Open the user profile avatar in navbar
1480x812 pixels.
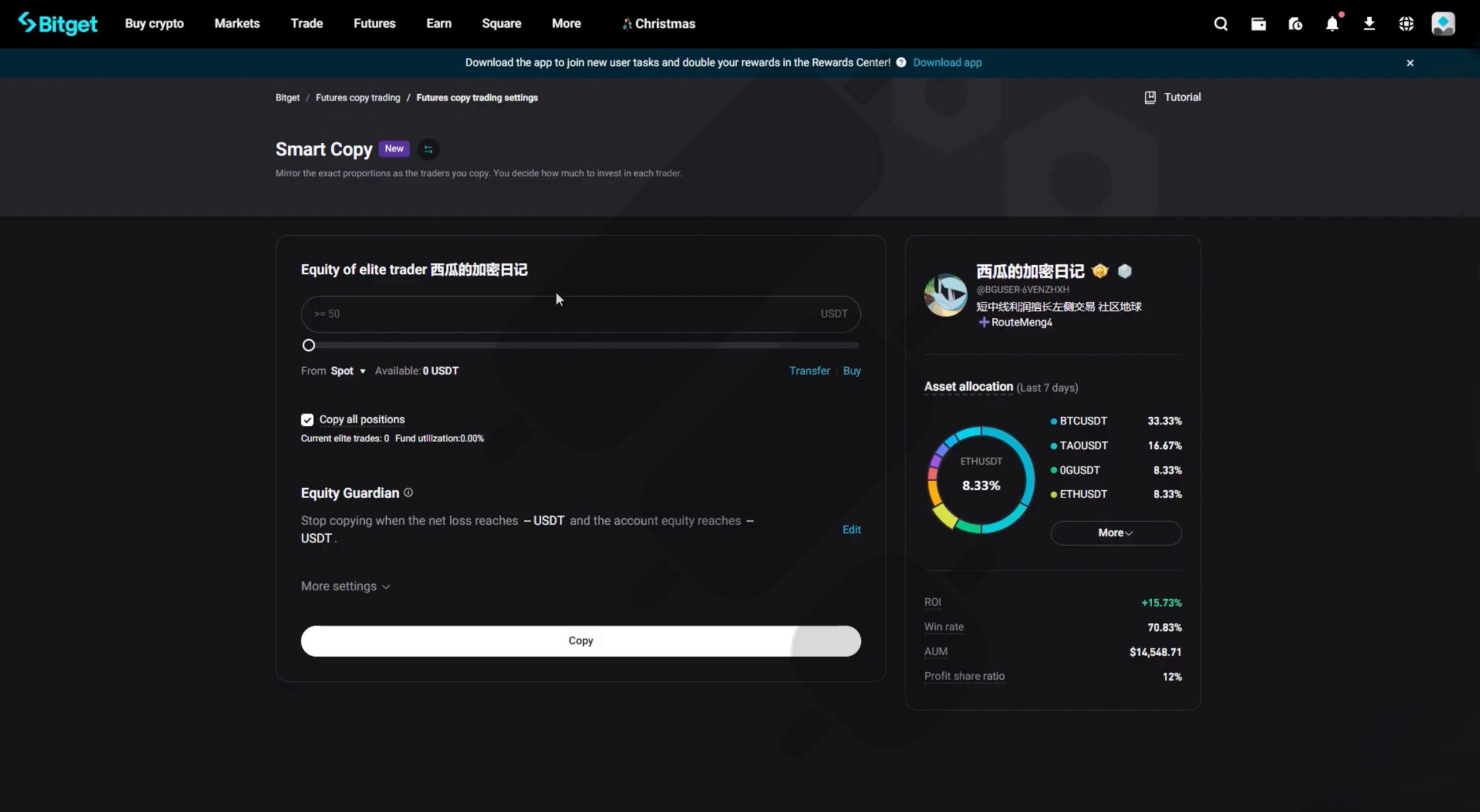click(x=1443, y=24)
